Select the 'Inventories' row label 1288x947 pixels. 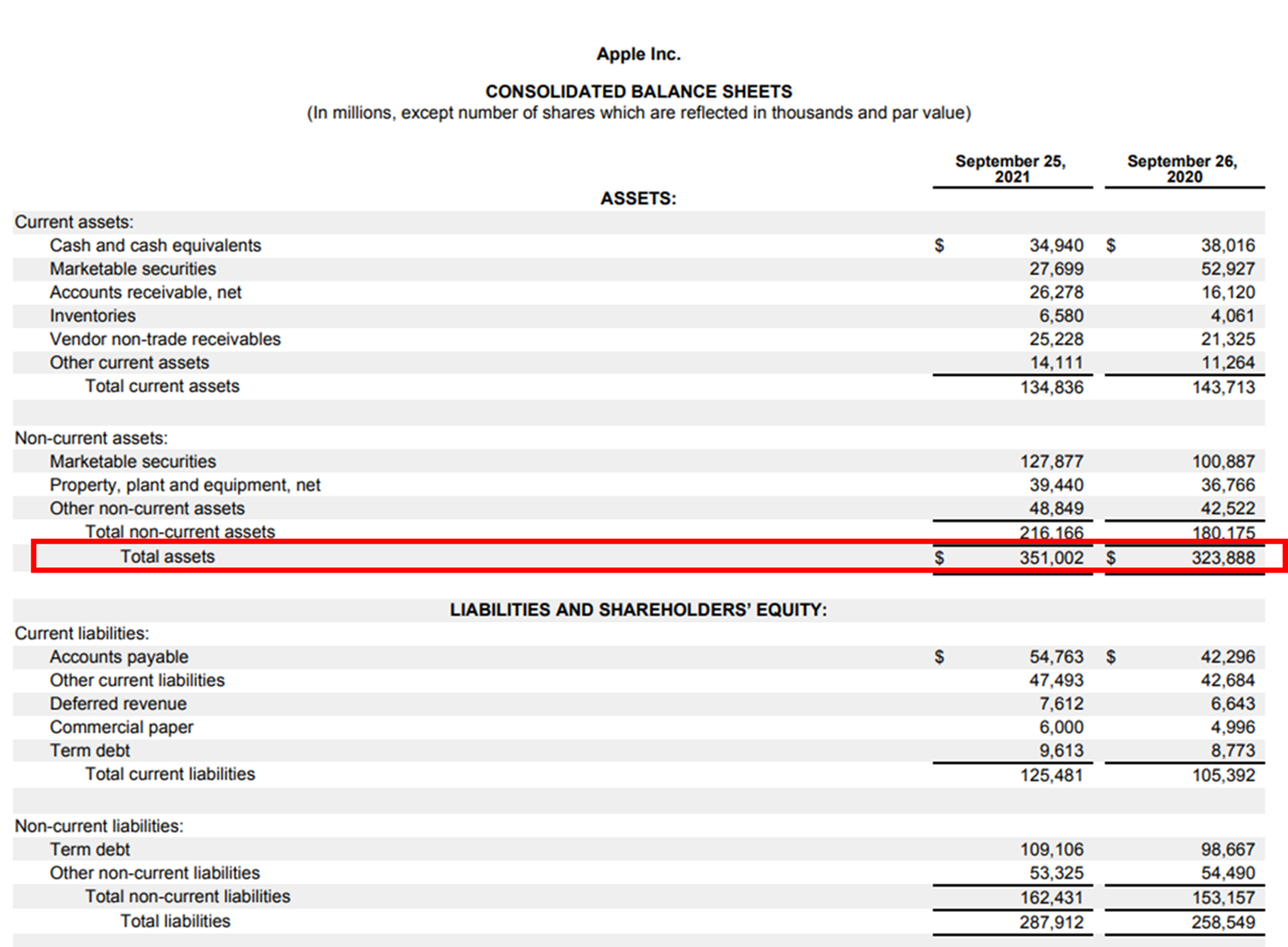pyautogui.click(x=93, y=316)
